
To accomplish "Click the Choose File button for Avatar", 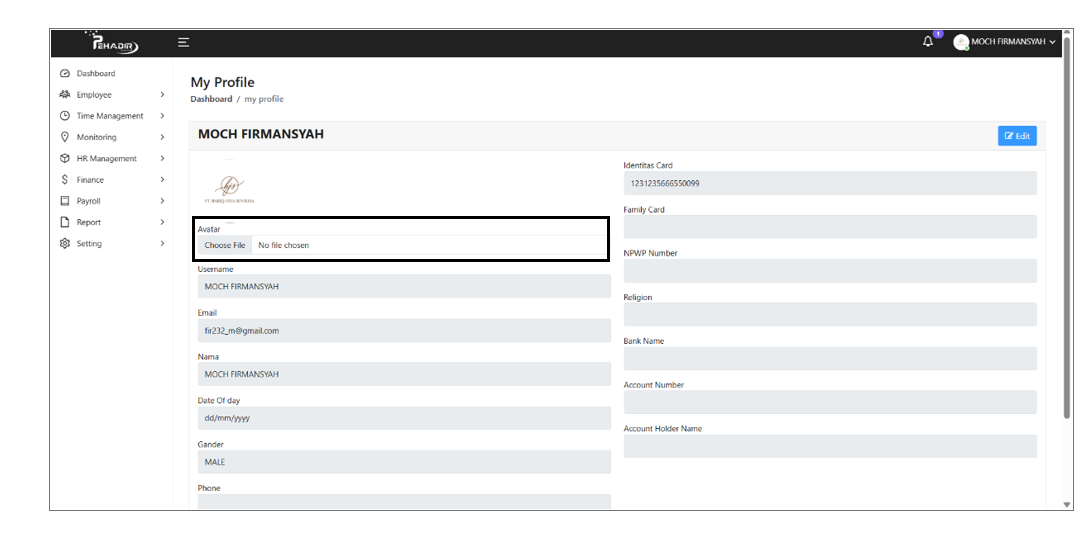I will coord(225,245).
